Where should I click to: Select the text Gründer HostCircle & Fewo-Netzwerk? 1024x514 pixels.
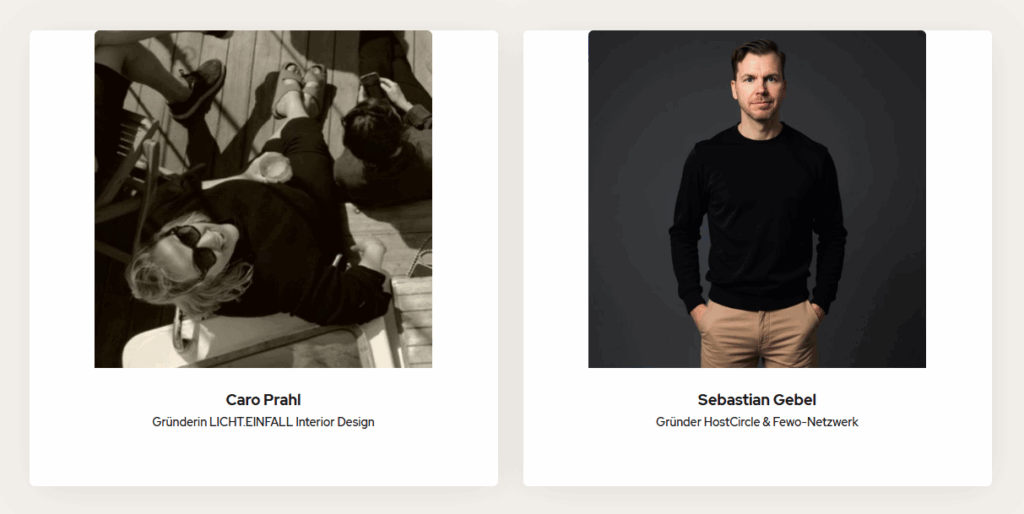tap(757, 422)
